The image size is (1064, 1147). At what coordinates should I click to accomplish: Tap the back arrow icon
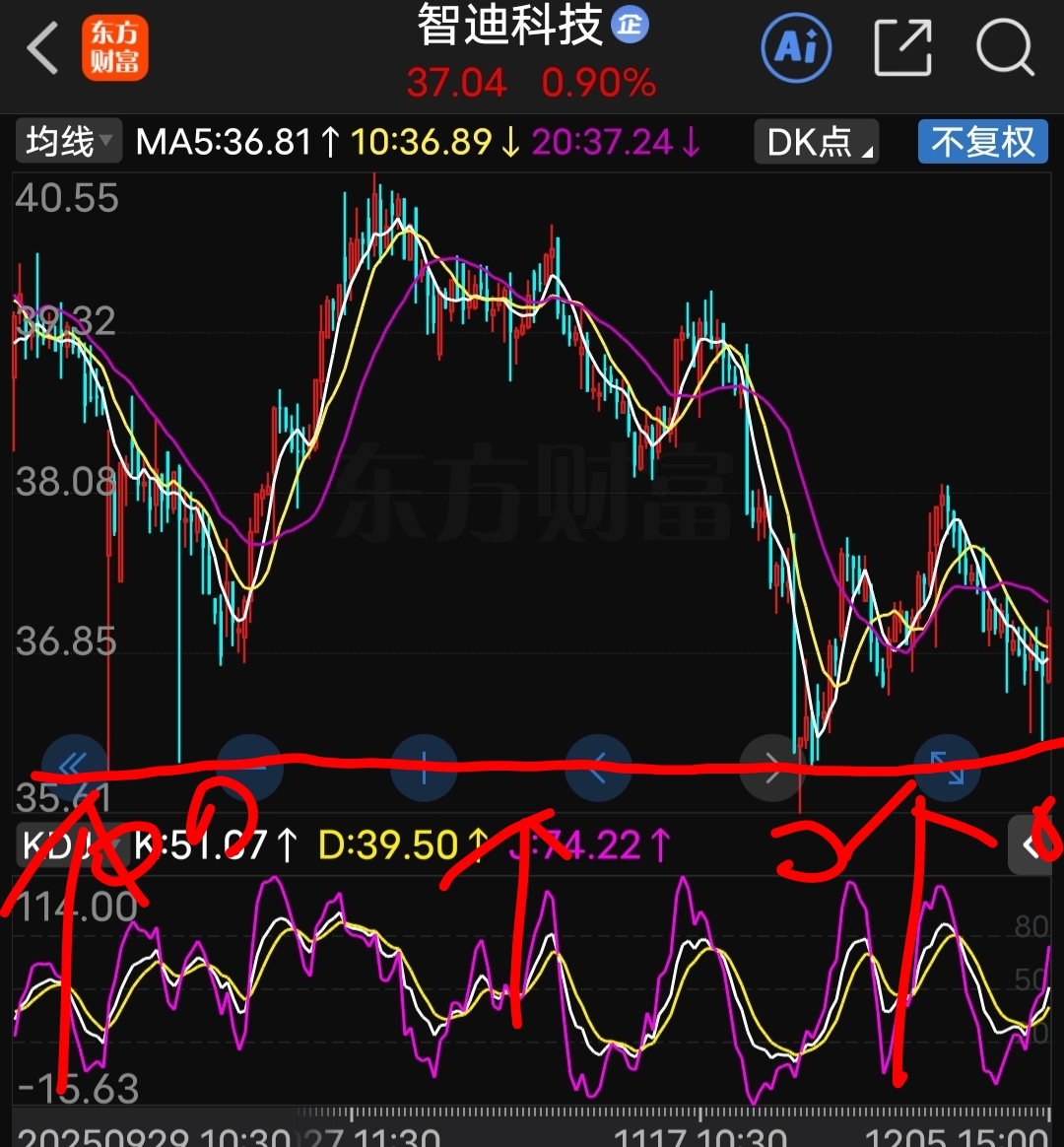[42, 47]
